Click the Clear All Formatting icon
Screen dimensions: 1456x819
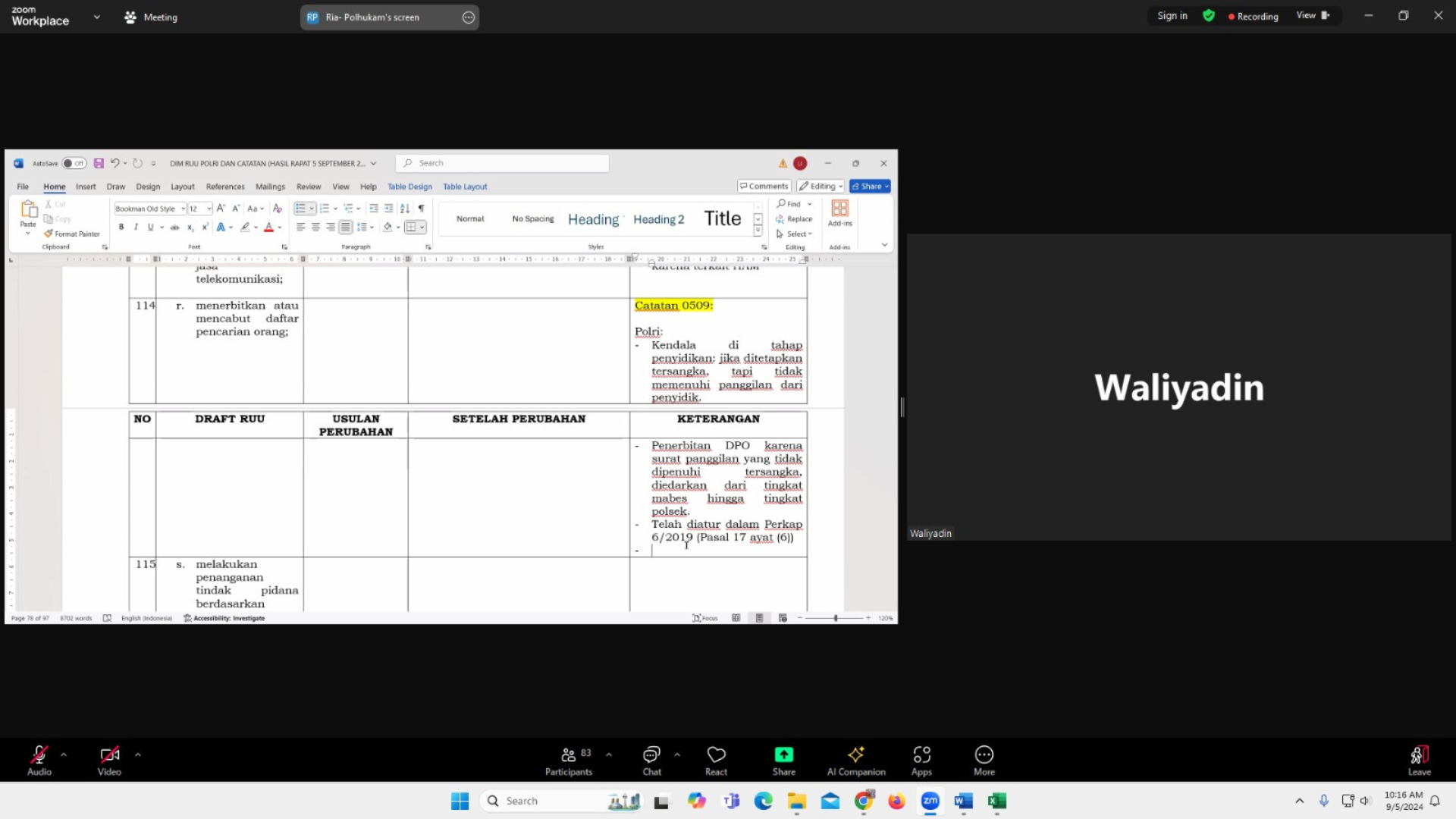click(278, 208)
